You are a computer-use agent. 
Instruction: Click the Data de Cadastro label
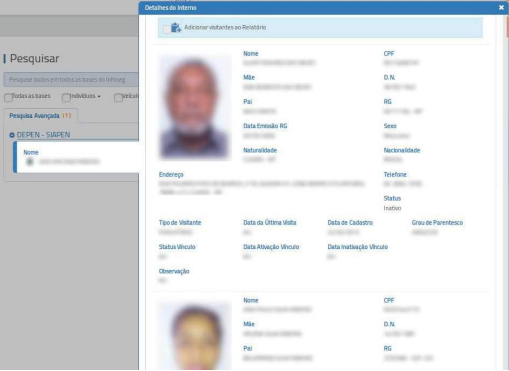[350, 222]
